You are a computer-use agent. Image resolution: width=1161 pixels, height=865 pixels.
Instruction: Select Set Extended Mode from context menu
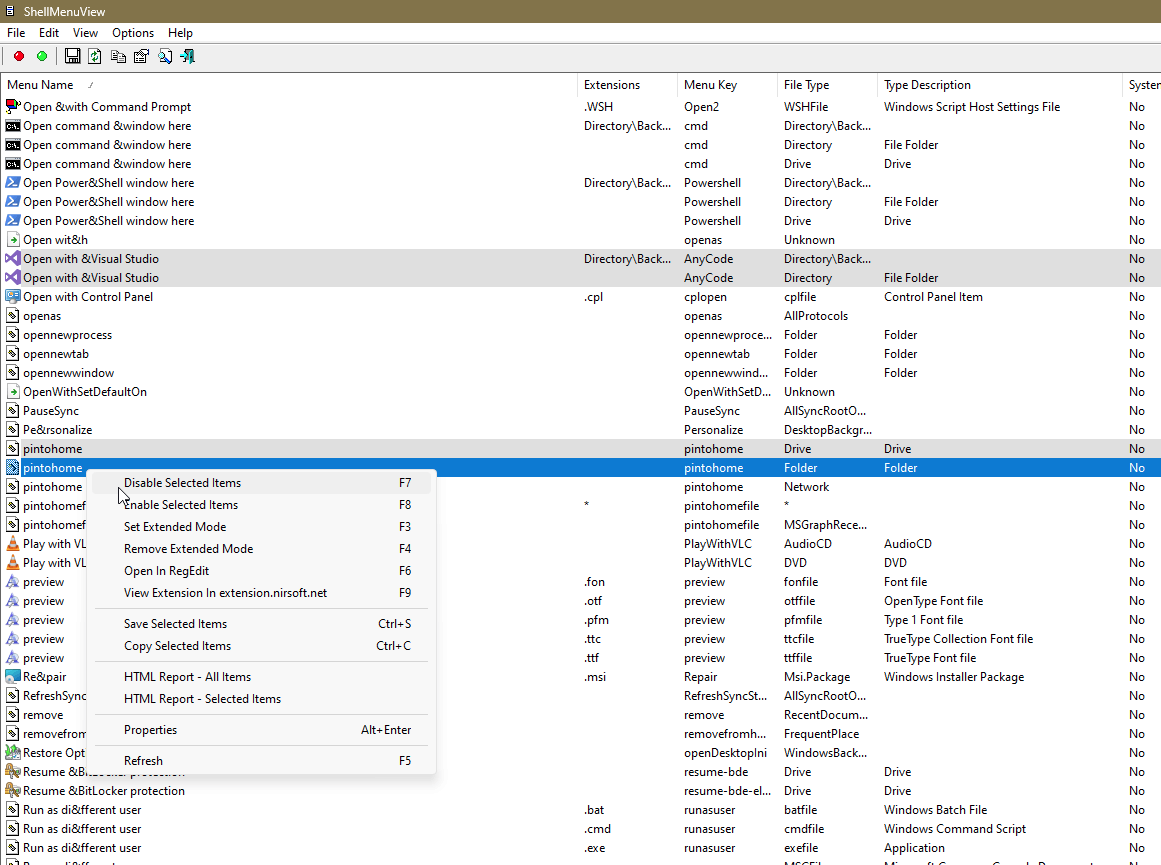[x=261, y=527]
